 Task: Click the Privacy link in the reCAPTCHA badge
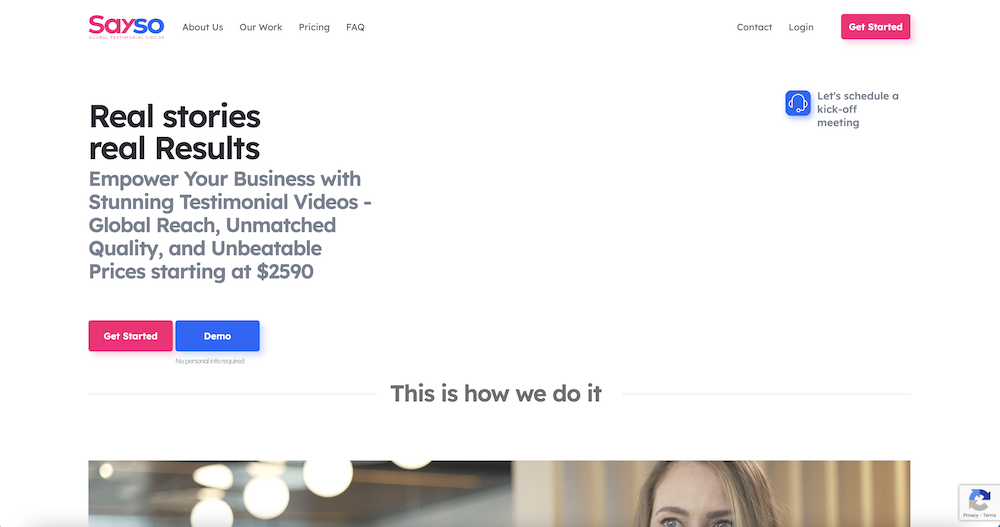pyautogui.click(x=970, y=515)
